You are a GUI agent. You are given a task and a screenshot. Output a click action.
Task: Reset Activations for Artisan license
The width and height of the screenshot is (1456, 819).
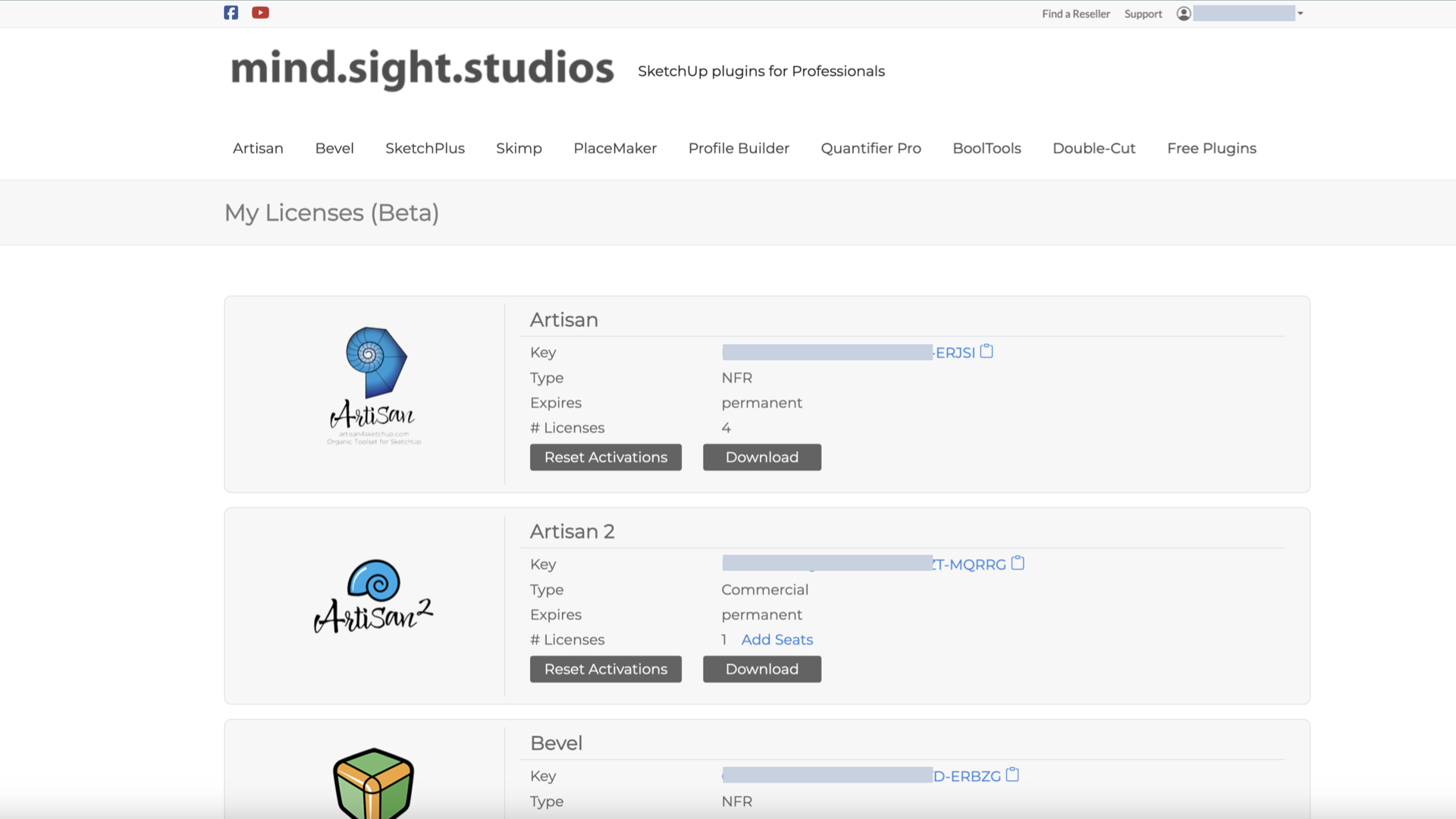[605, 457]
